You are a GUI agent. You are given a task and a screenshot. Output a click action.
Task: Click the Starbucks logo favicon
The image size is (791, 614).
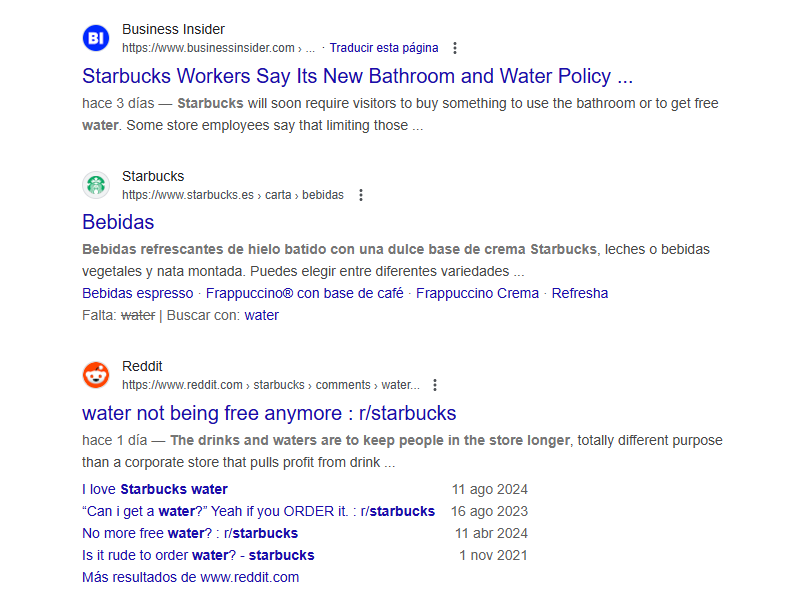(x=96, y=185)
